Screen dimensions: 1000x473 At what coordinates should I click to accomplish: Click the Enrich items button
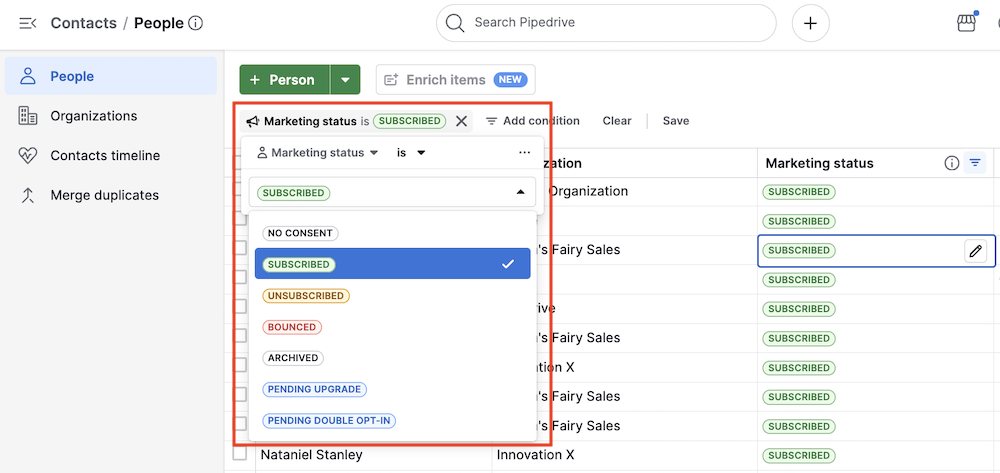[x=455, y=80]
